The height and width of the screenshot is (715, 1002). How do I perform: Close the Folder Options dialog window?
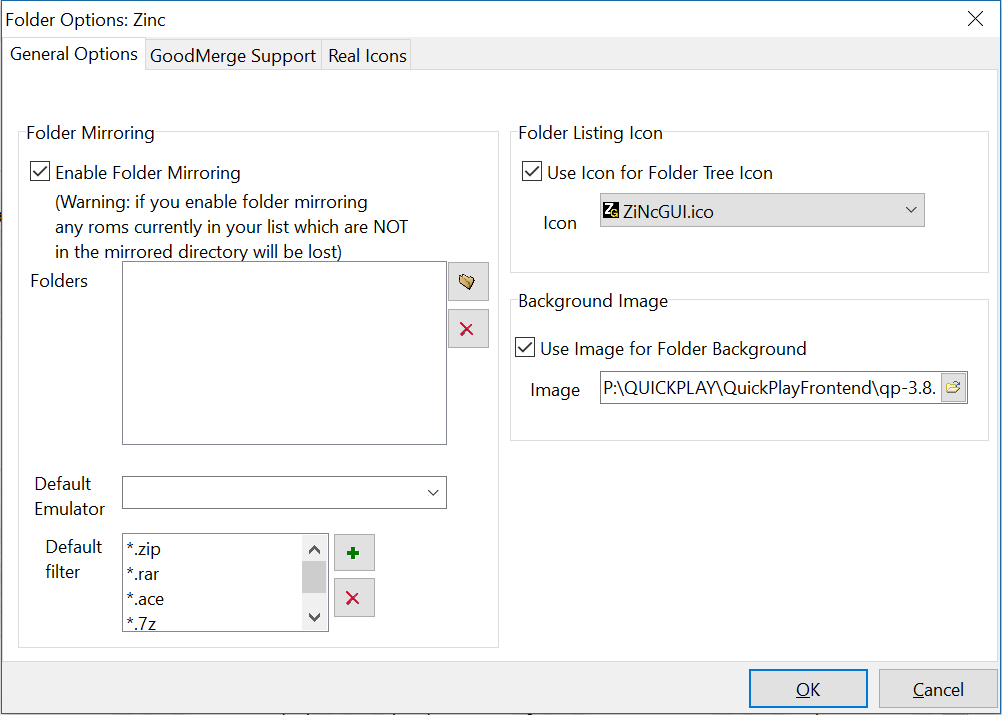coord(975,19)
